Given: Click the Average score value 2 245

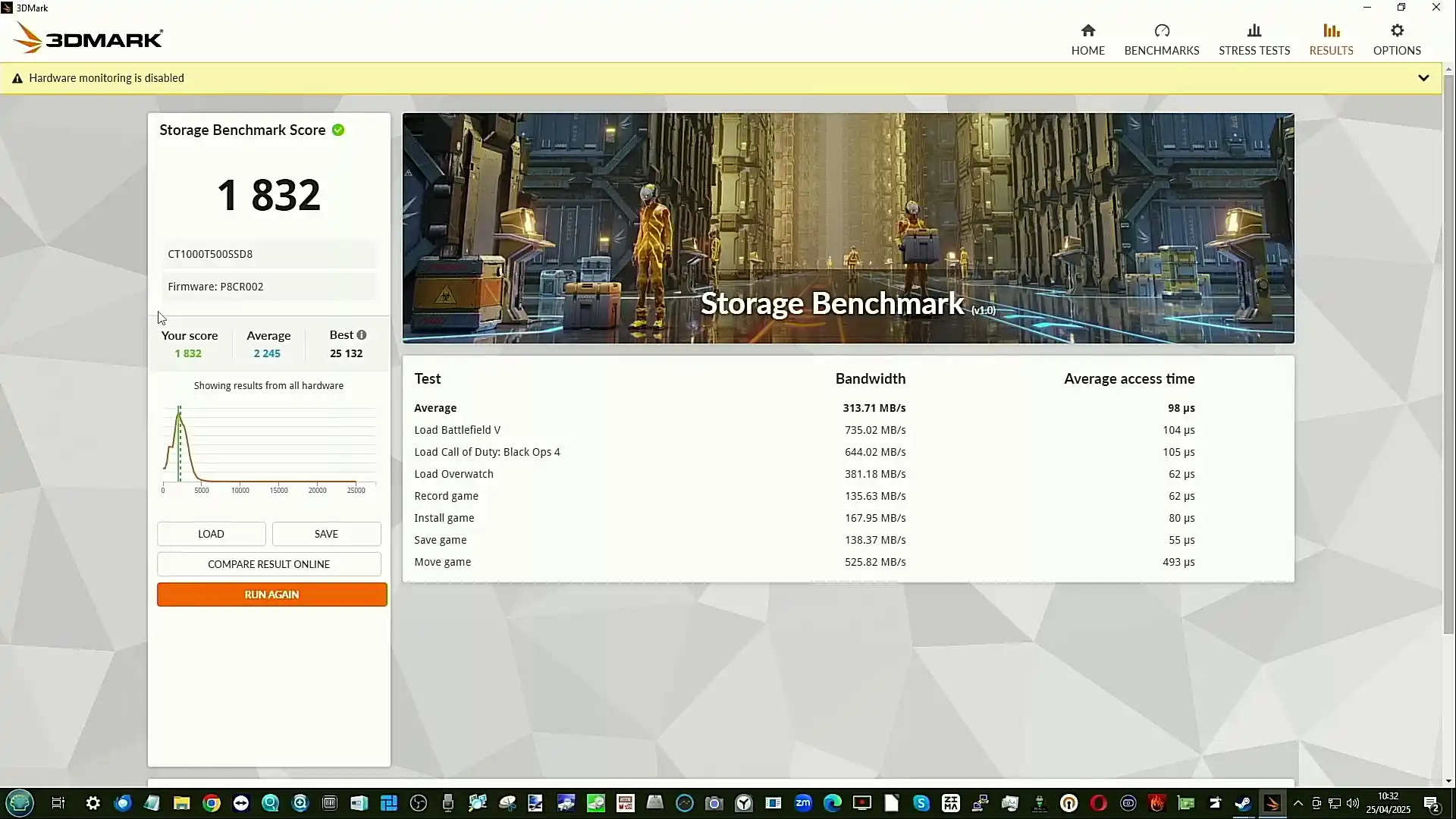Looking at the screenshot, I should pos(267,353).
